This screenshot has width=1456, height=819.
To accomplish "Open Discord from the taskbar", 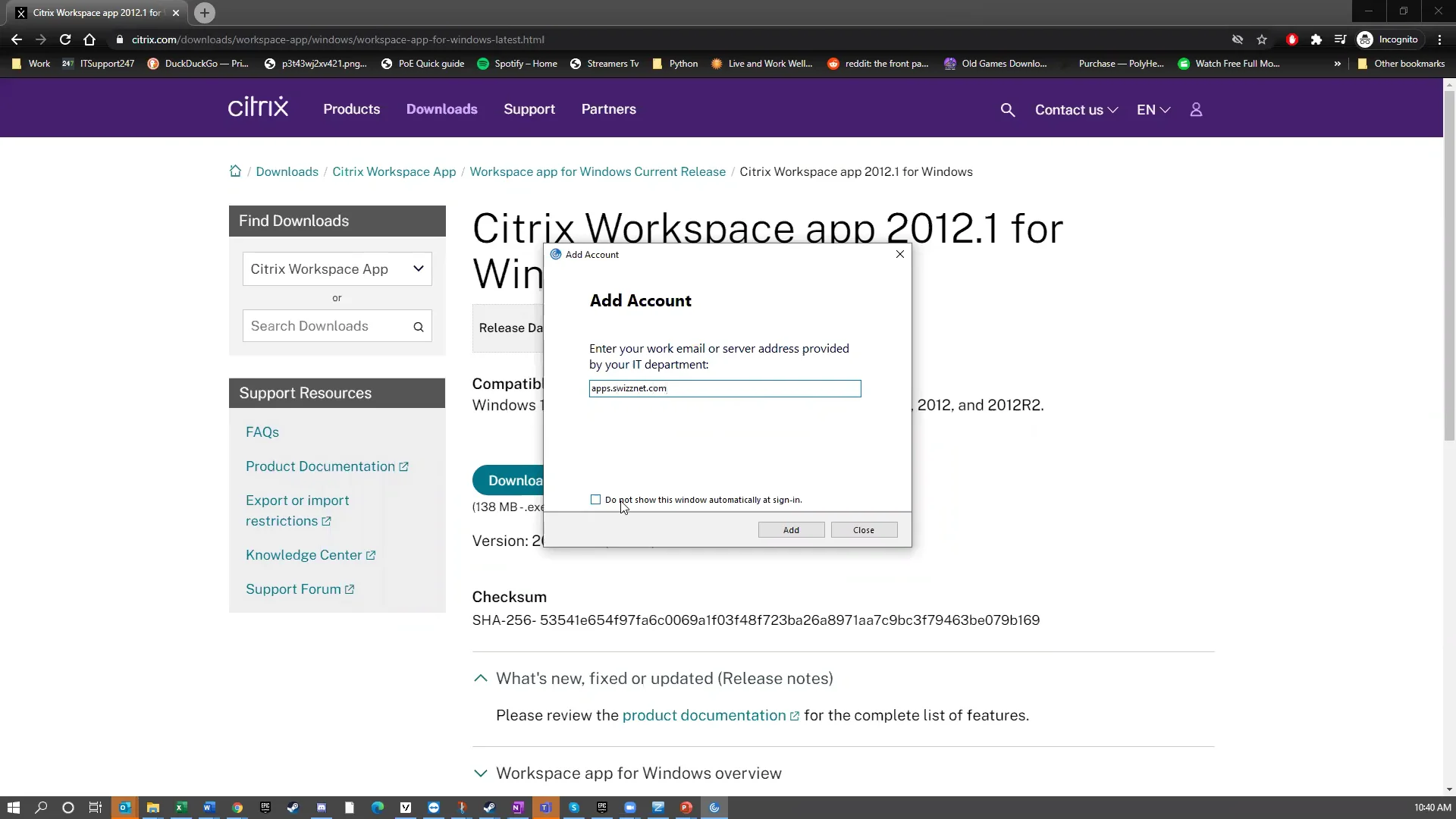I will 322,808.
